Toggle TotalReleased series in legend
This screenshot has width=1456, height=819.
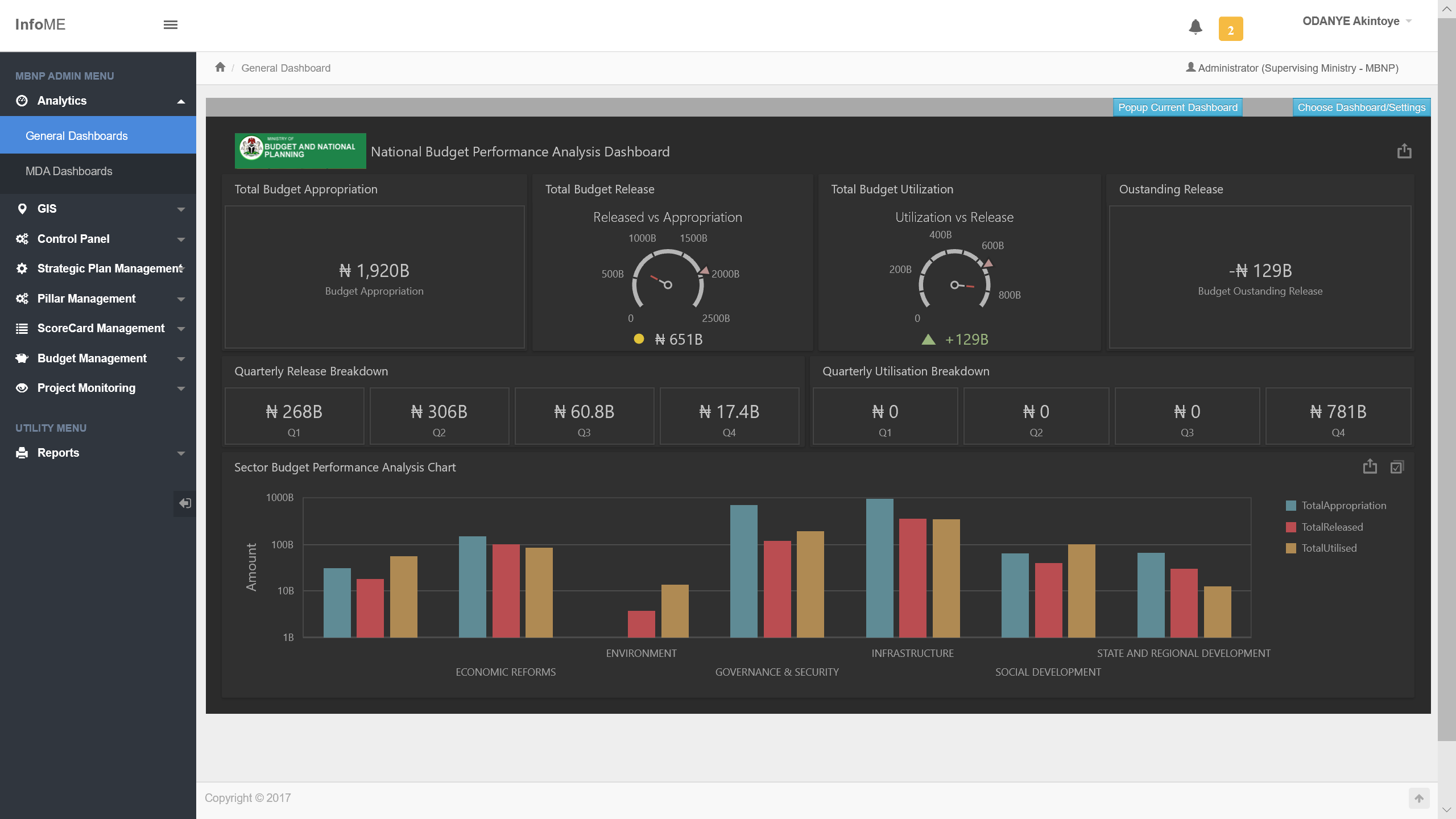coord(1325,527)
